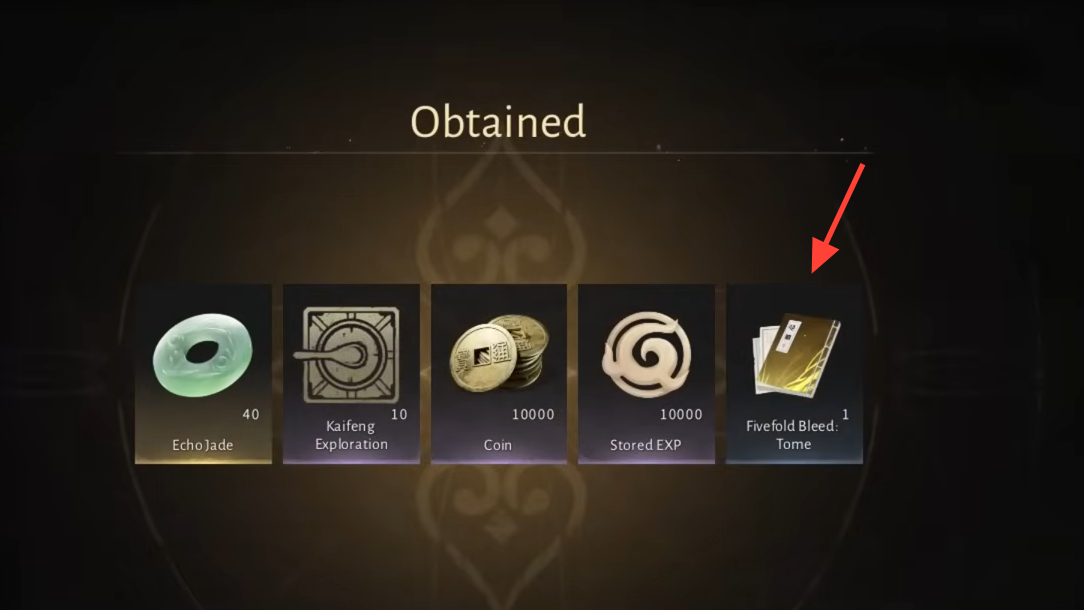The image size is (1084, 610).
Task: Click the Stored EXP quantity 10000
Action: pyautogui.click(x=681, y=414)
